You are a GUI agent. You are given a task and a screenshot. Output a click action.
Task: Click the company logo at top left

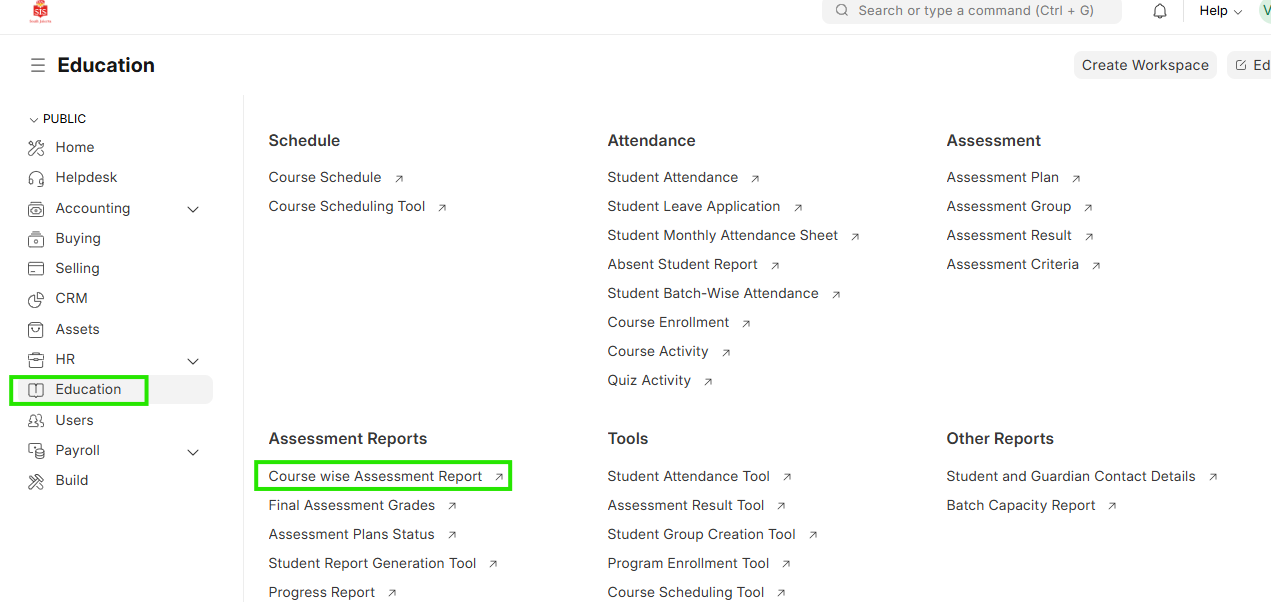coord(41,11)
